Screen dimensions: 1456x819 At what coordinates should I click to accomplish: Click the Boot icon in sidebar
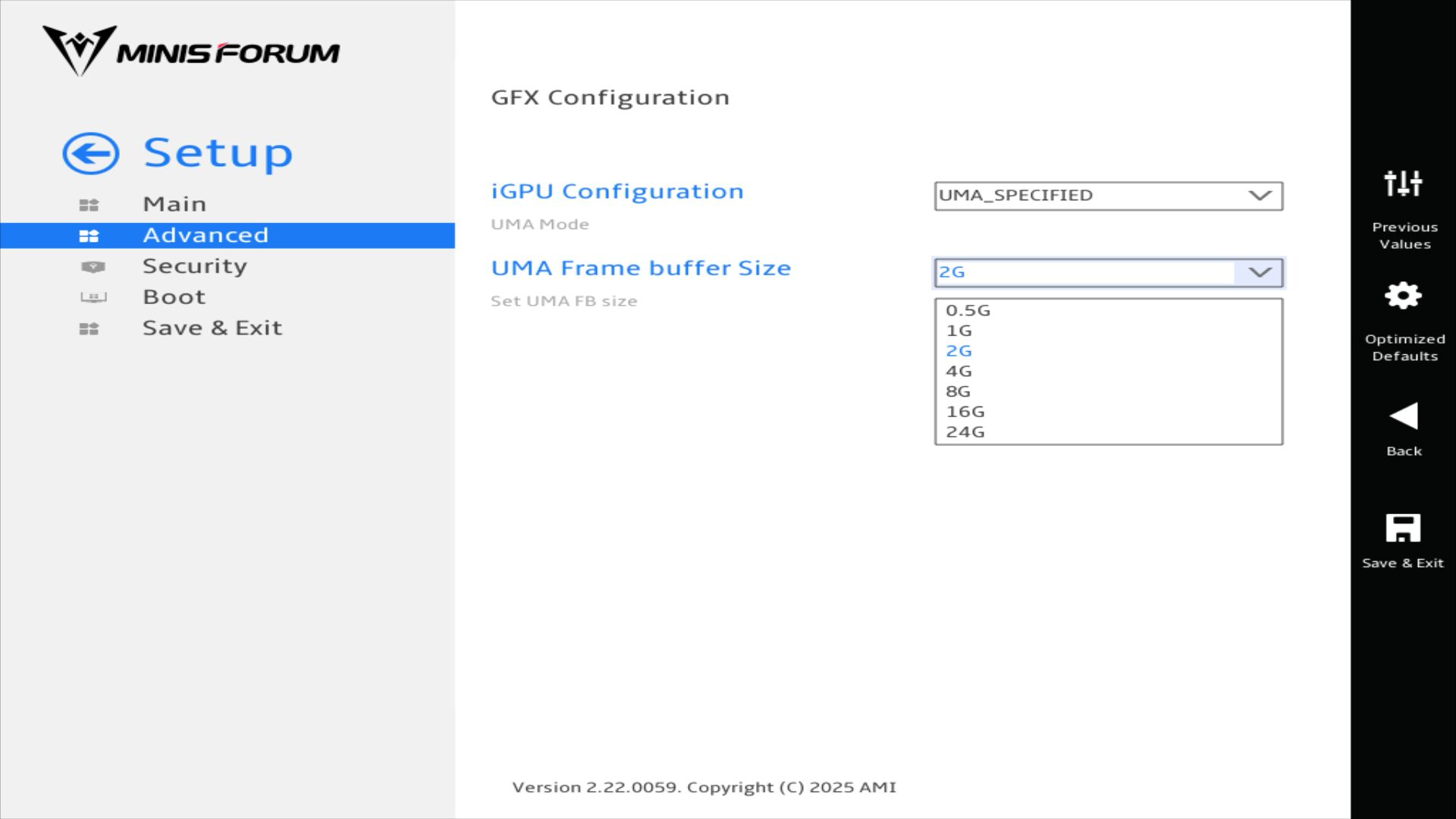click(x=93, y=297)
